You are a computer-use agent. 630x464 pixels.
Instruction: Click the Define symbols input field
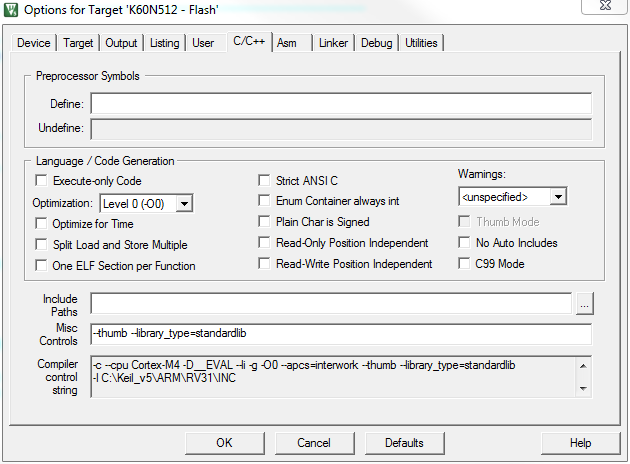[340, 104]
